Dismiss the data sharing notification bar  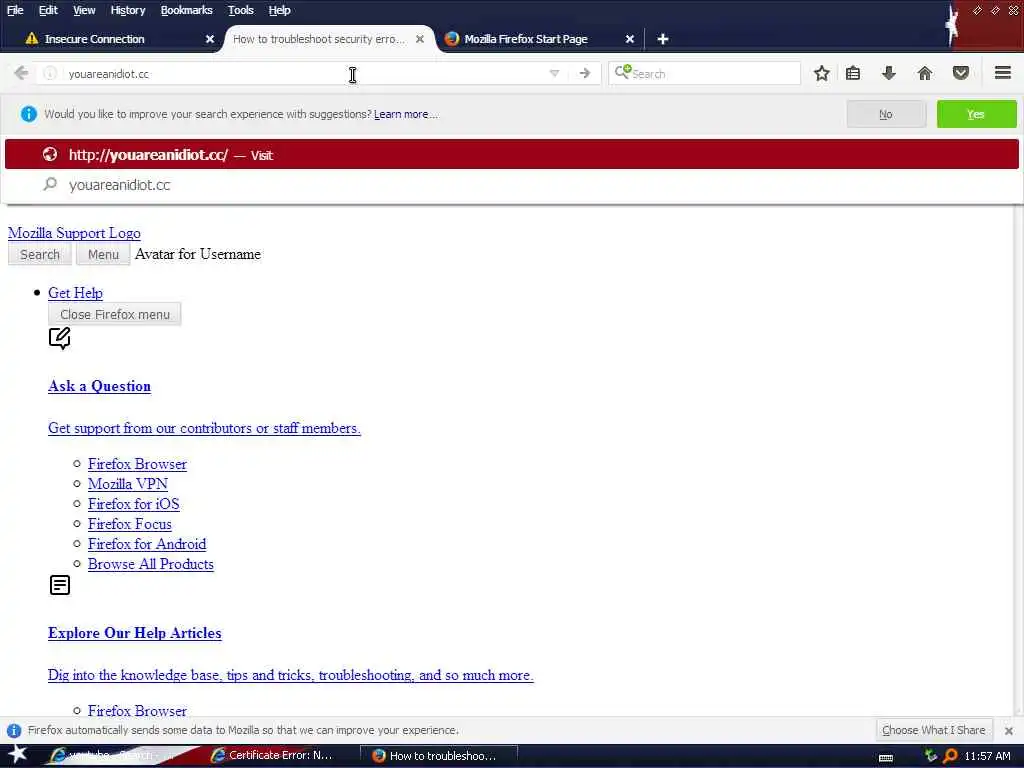tap(1009, 731)
